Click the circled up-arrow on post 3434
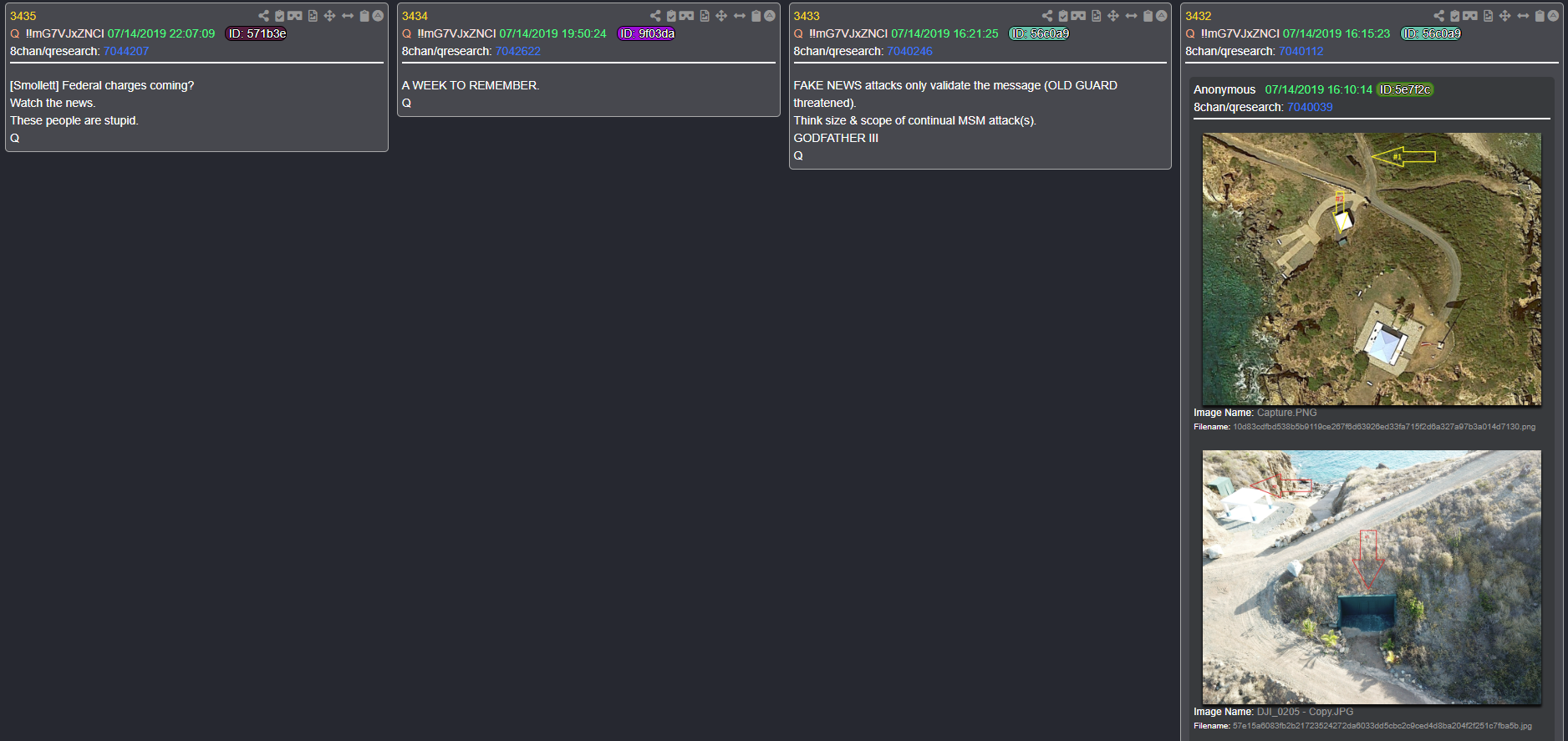1568x741 pixels. point(770,16)
